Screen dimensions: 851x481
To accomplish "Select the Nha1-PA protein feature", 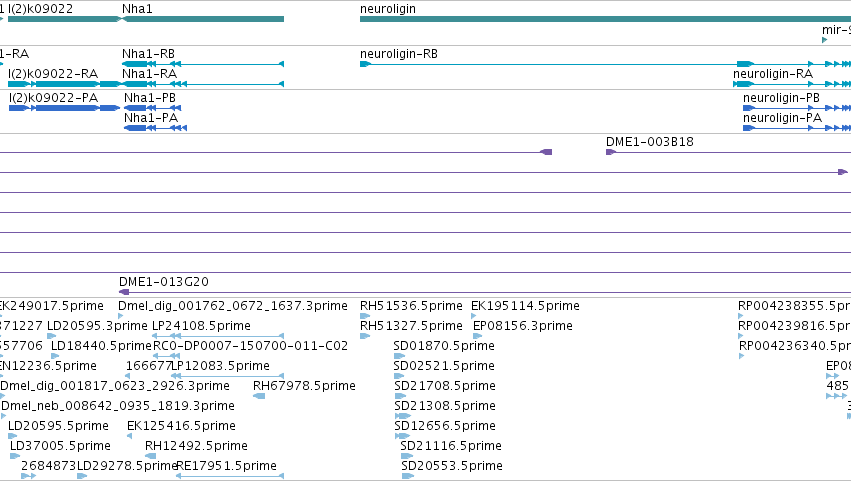I will pyautogui.click(x=155, y=128).
